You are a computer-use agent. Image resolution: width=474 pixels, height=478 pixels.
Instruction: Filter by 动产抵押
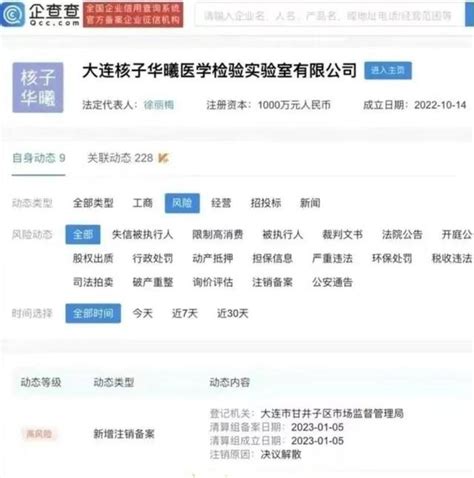(x=213, y=258)
